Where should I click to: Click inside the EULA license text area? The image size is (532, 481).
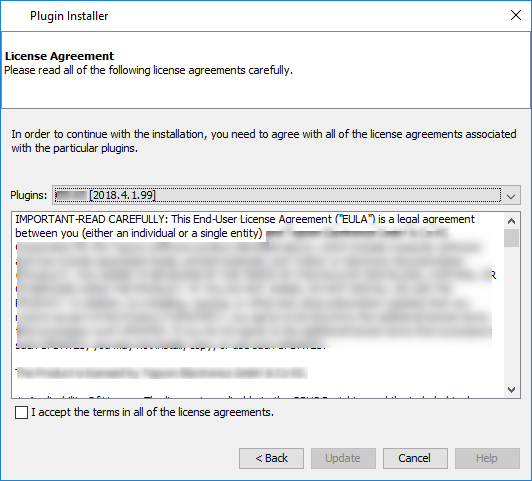[x=258, y=305]
